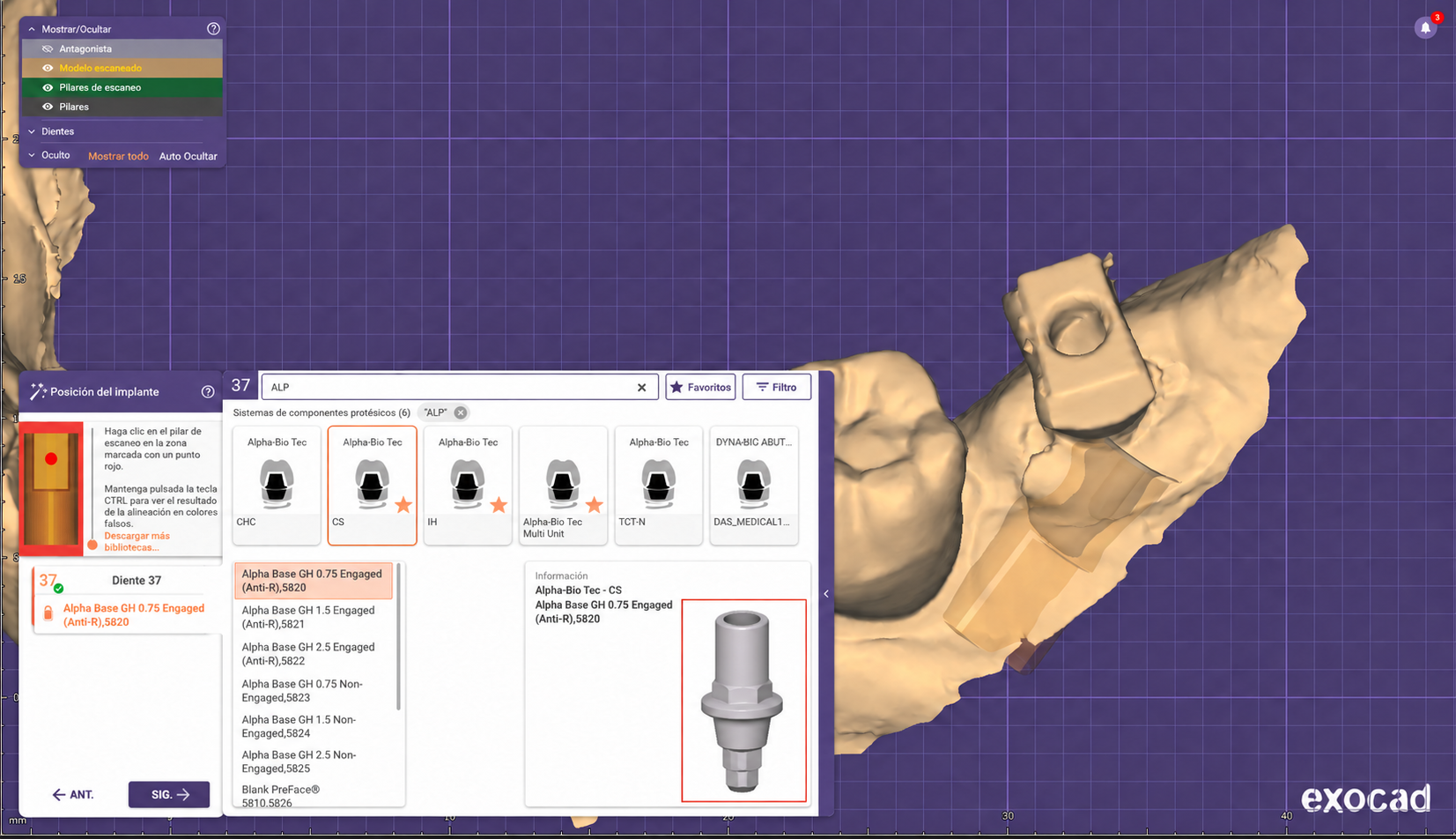This screenshot has height=839, width=1456.
Task: Click the abutment preview image
Action: pyautogui.click(x=743, y=701)
